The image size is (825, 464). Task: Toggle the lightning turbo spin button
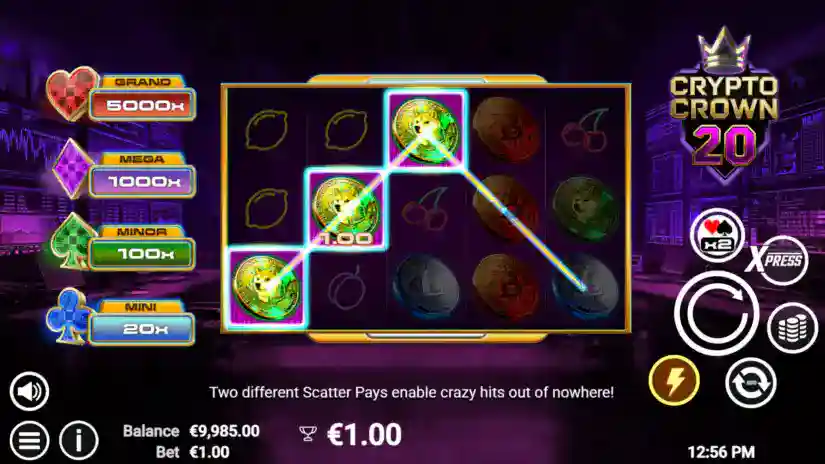click(x=674, y=380)
